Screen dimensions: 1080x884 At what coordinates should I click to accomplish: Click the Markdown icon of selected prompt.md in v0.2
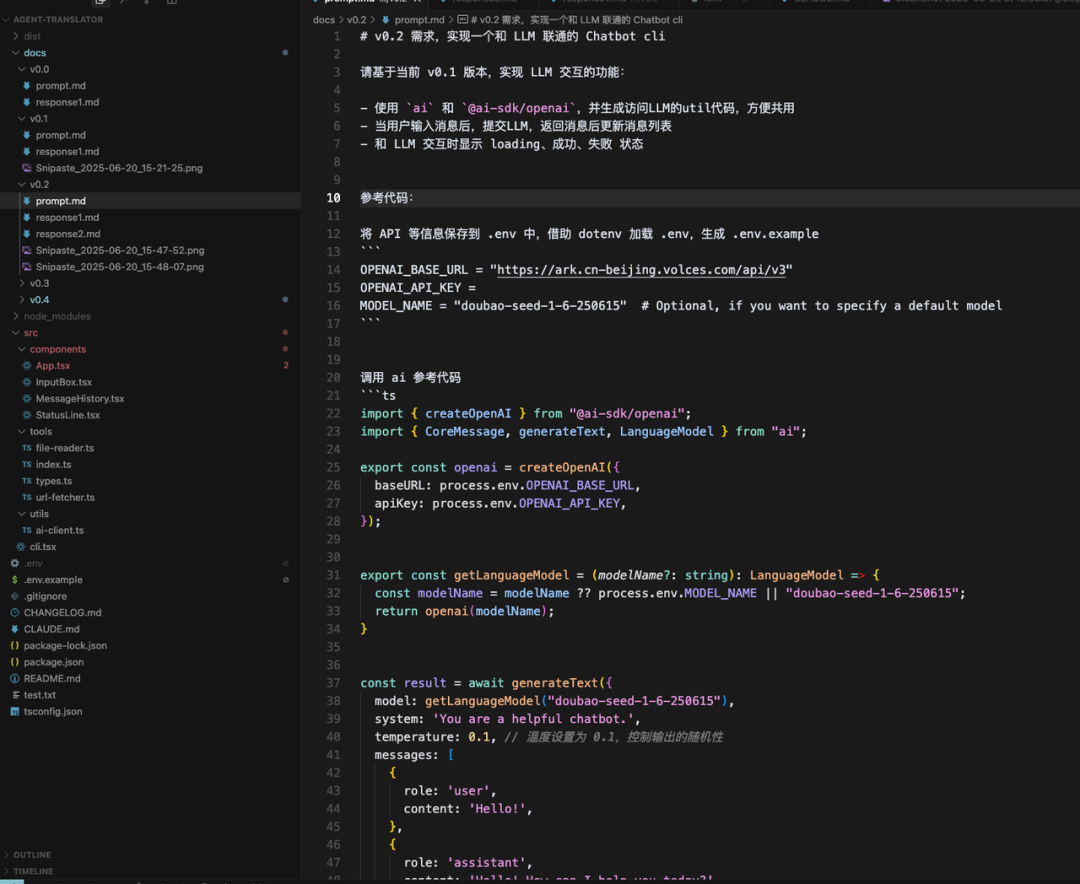[x=26, y=201]
